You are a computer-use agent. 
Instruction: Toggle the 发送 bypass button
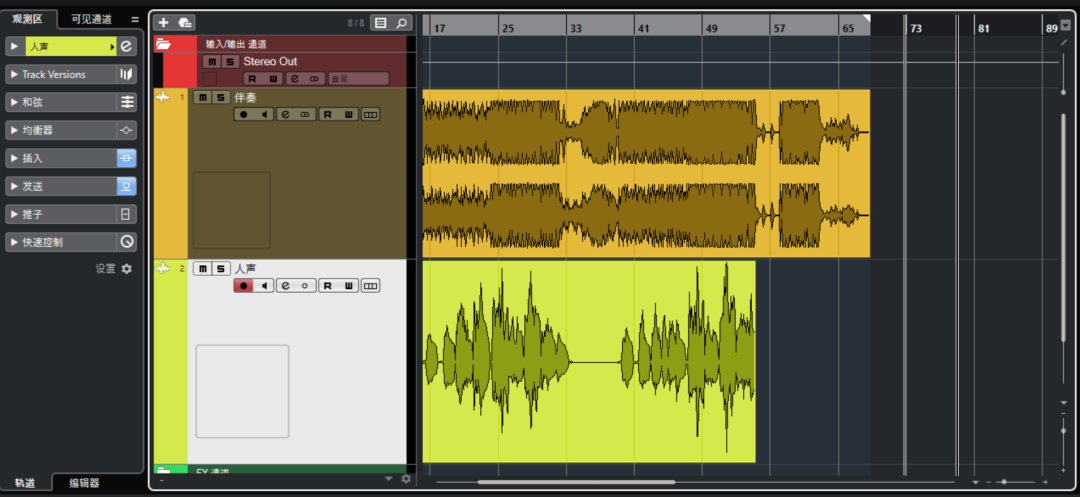(x=126, y=186)
